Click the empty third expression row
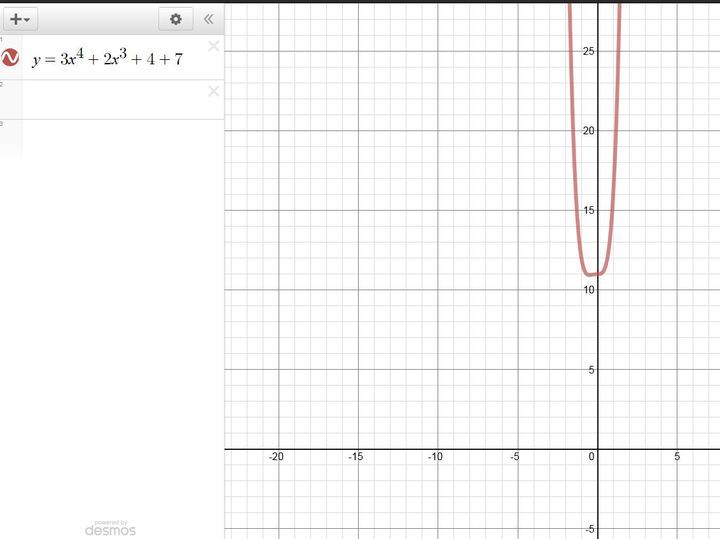This screenshot has height=539, width=720. [x=110, y=140]
